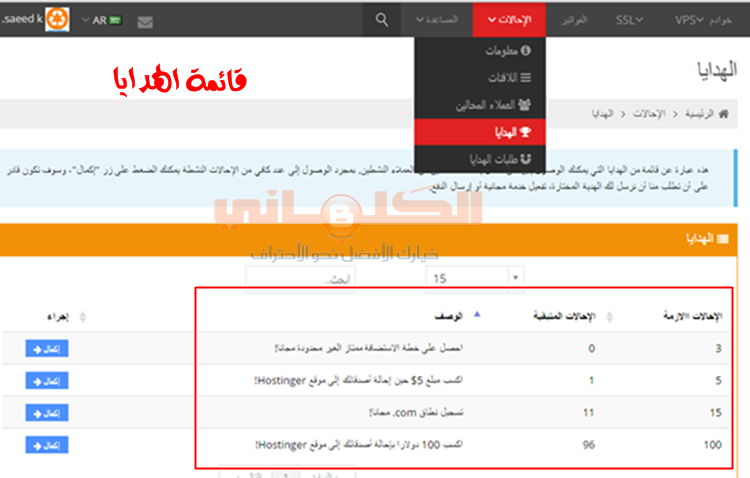Screen dimensions: 750x478
Task: Sort by الإحالات اللازمة column
Action: coord(693,316)
